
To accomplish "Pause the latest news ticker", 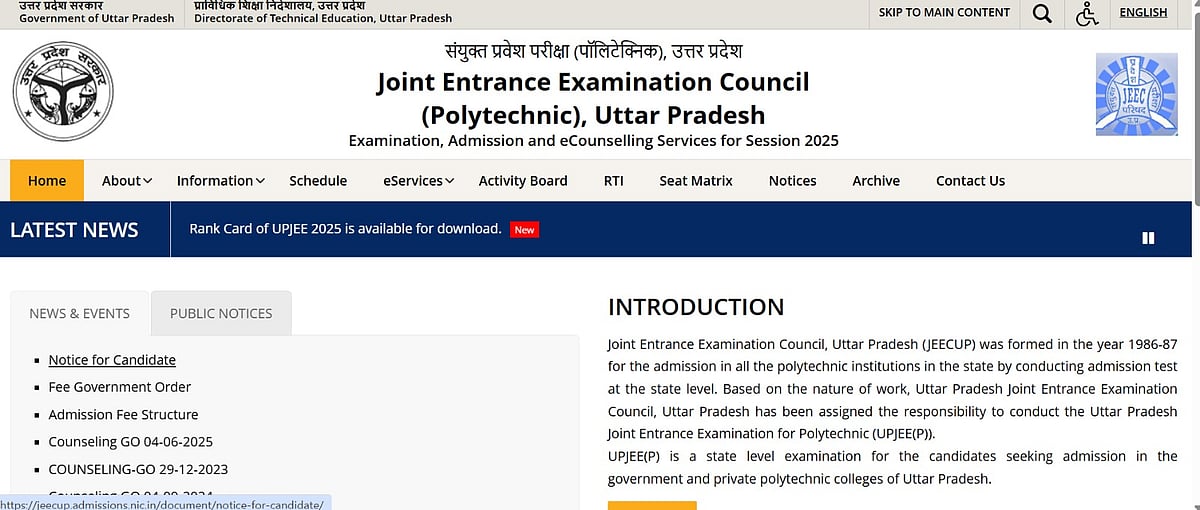I will [x=1148, y=238].
